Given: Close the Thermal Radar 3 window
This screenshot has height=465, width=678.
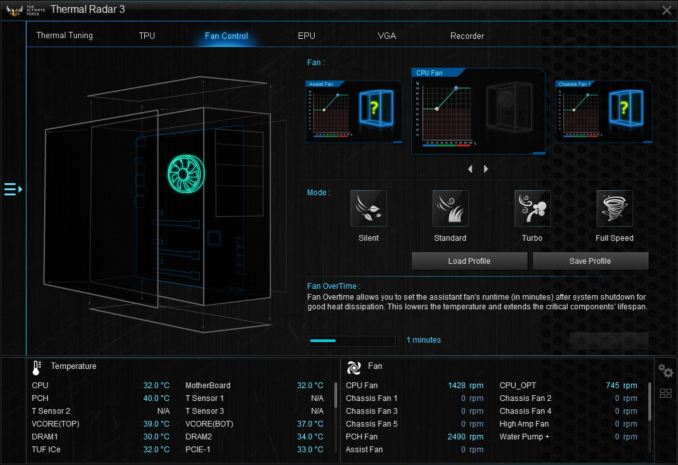Looking at the screenshot, I should pos(666,10).
